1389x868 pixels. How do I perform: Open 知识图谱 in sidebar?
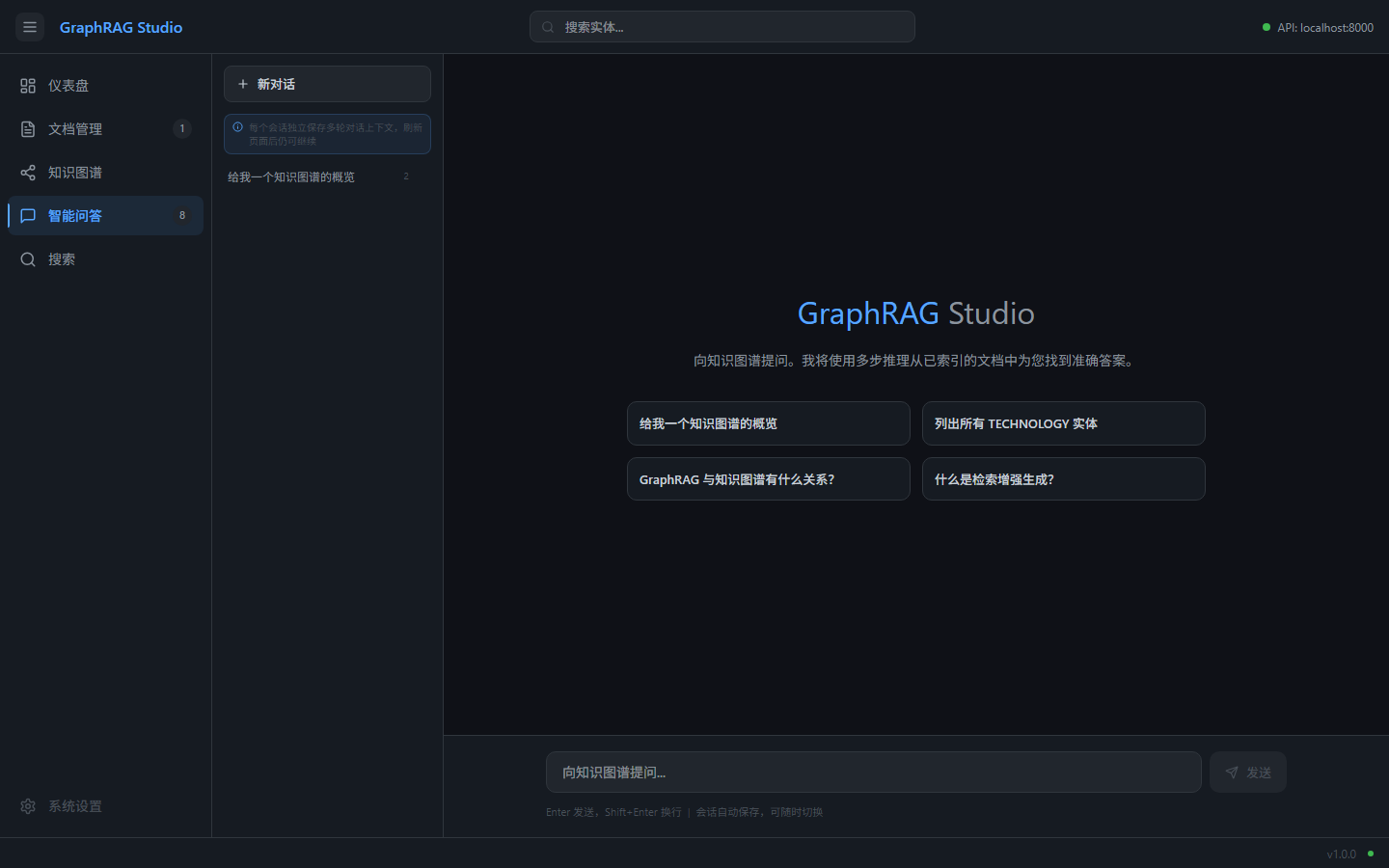pyautogui.click(x=105, y=172)
